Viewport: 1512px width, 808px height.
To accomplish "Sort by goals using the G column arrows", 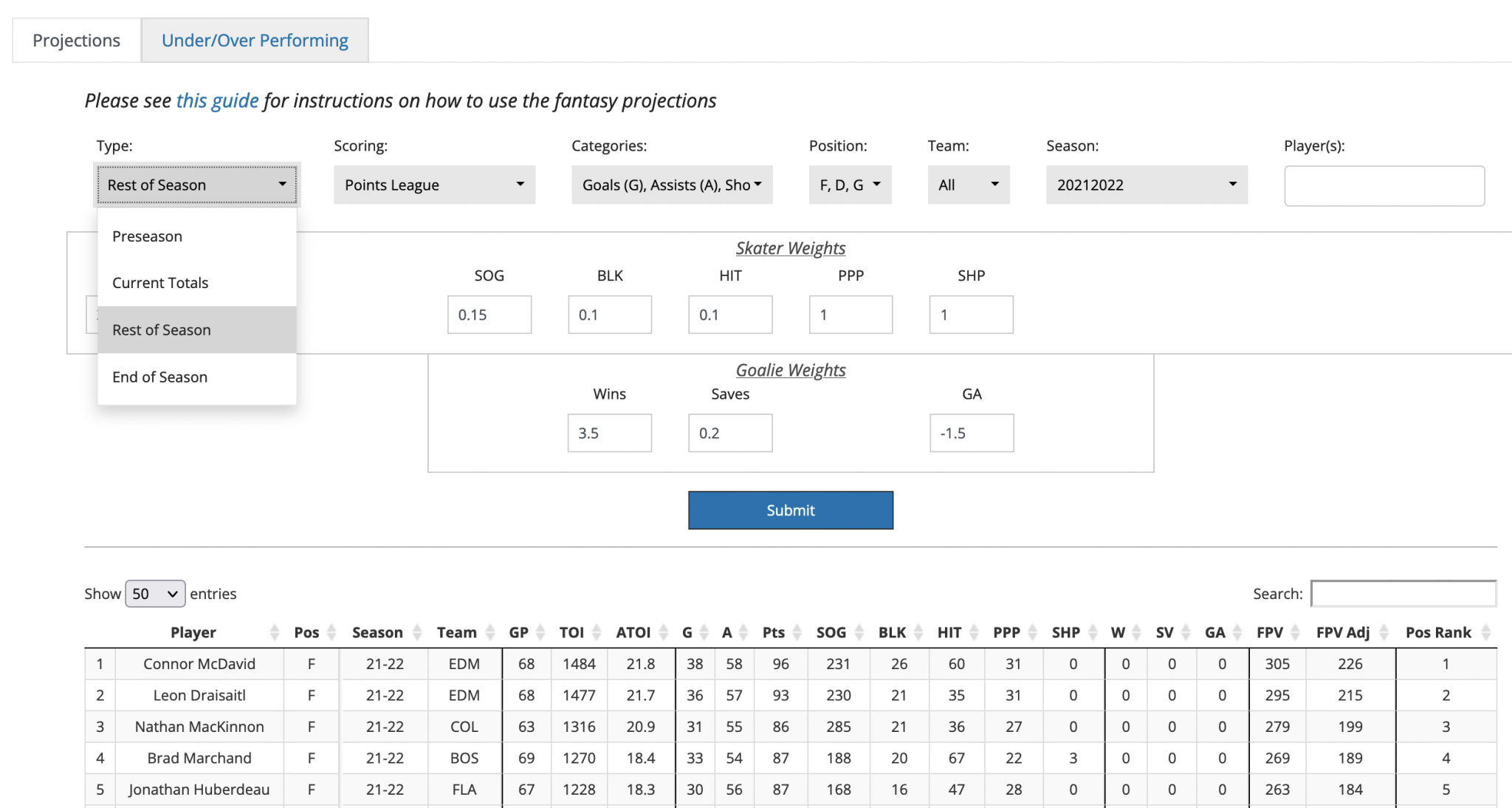I will [704, 632].
